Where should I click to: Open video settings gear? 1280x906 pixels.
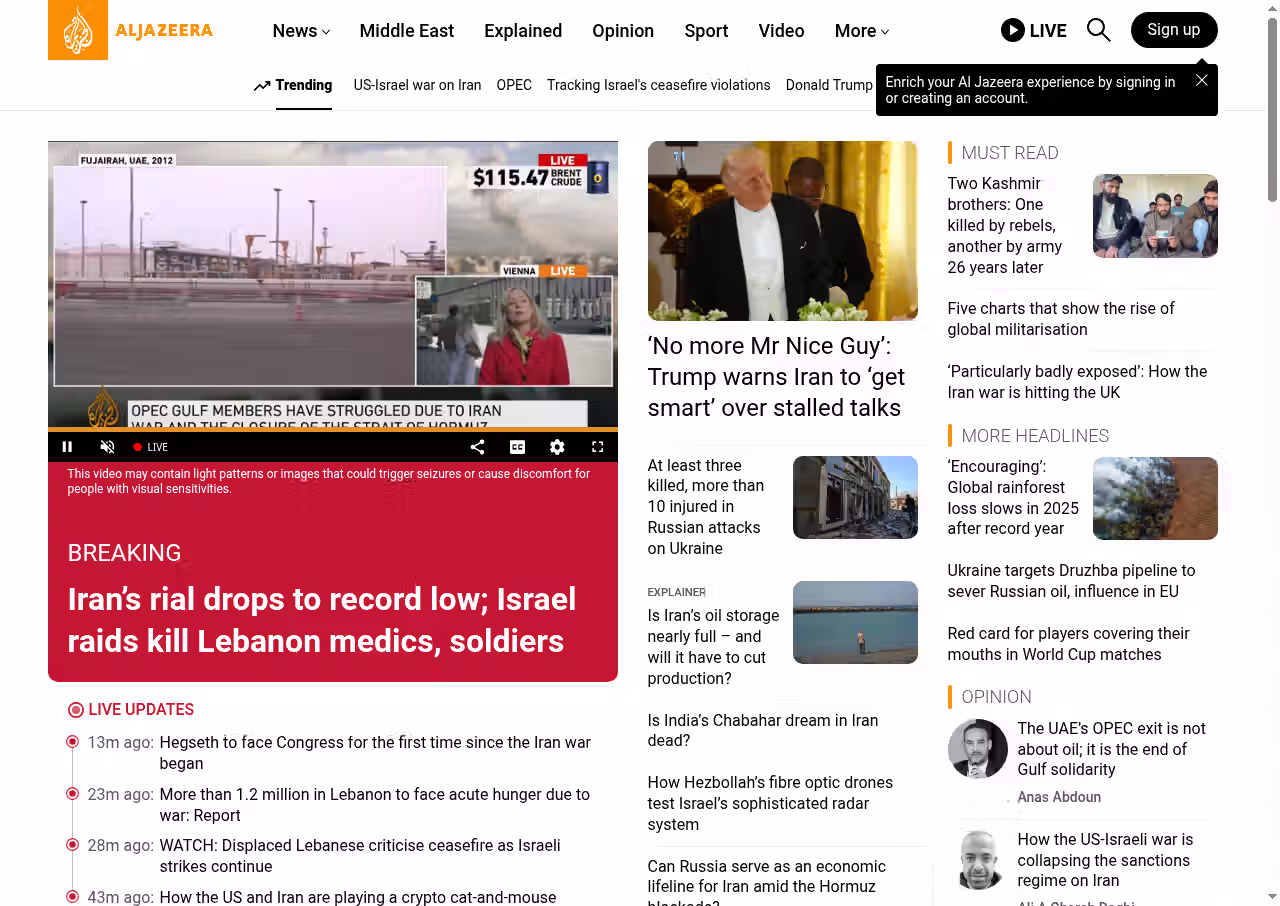pos(557,447)
